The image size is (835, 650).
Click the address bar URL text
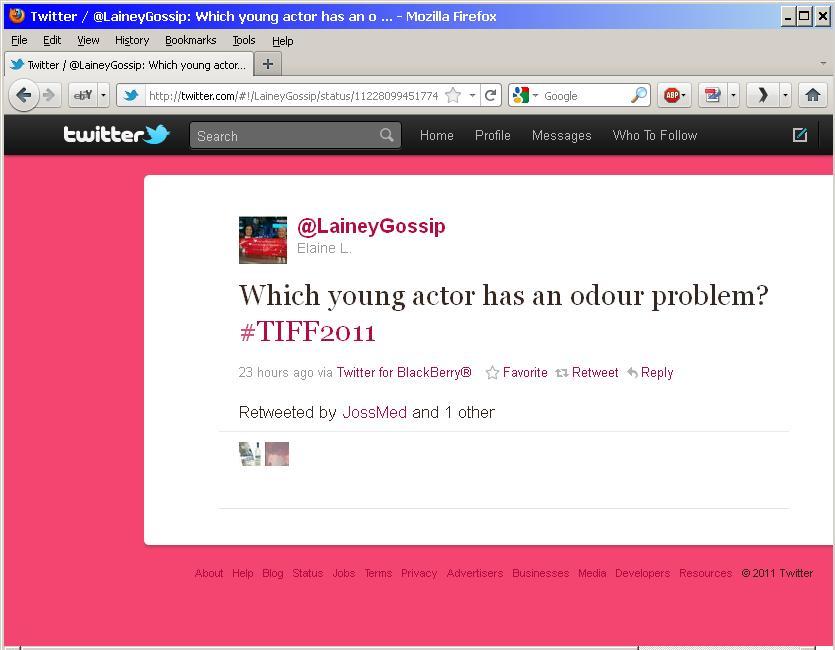(293, 96)
